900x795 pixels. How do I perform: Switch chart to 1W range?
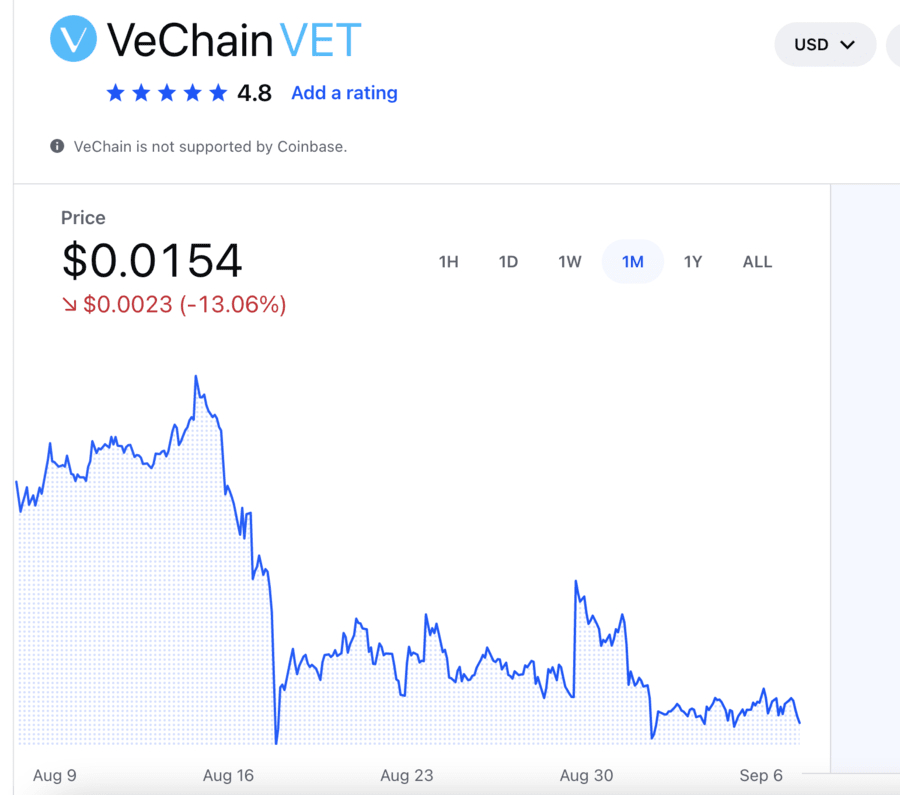pyautogui.click(x=569, y=262)
